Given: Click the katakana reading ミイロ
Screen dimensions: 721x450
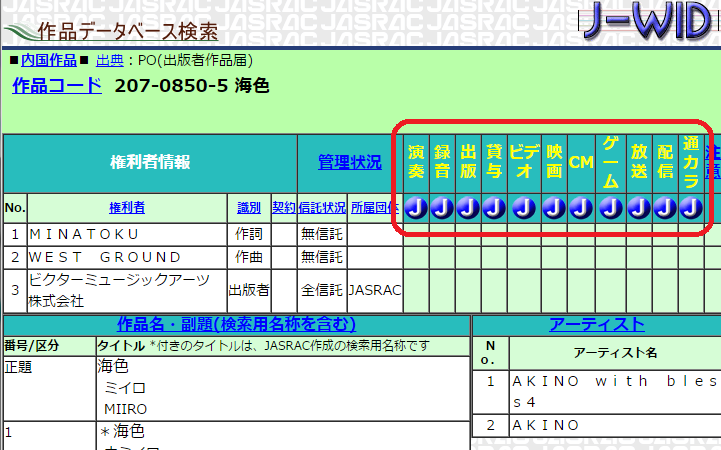Looking at the screenshot, I should [125, 388].
